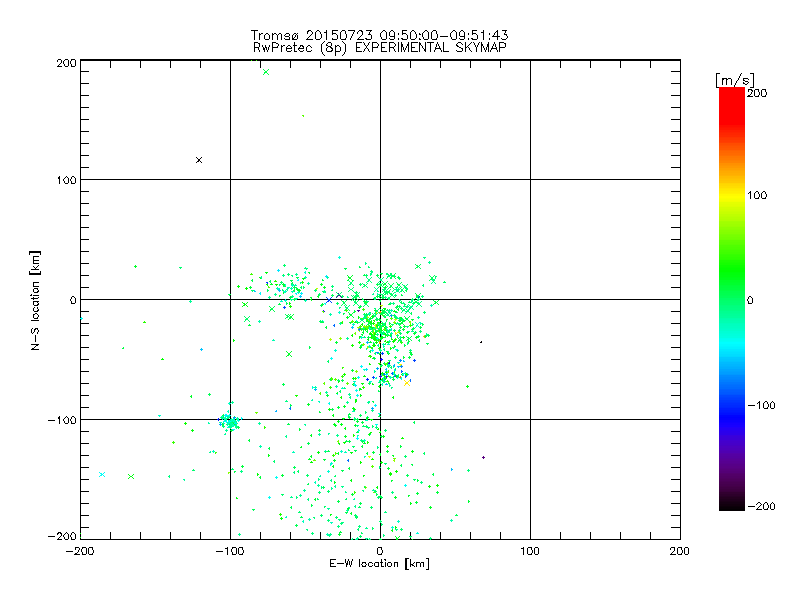The width and height of the screenshot is (800, 600).
Task: Click the '-200' tick label on the E-W axis
Action: tap(80, 551)
